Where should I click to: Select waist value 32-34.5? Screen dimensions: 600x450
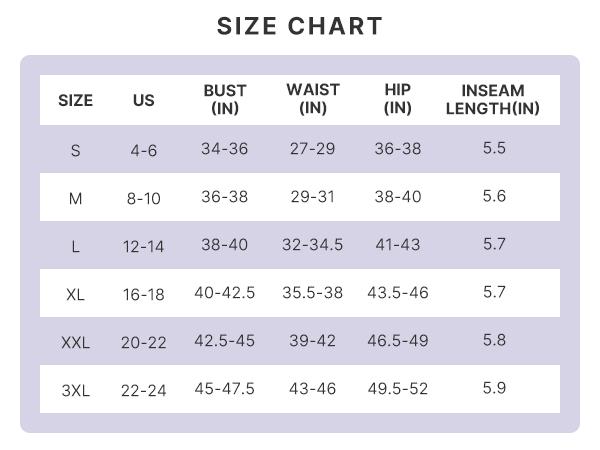pos(313,245)
